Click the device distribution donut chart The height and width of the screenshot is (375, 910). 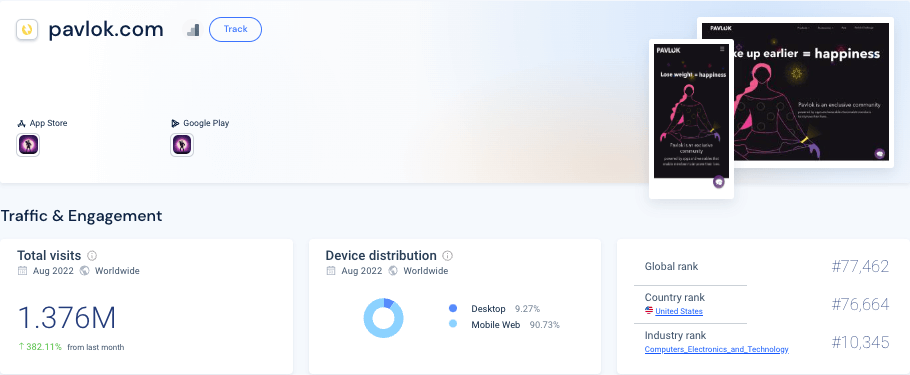tap(384, 318)
